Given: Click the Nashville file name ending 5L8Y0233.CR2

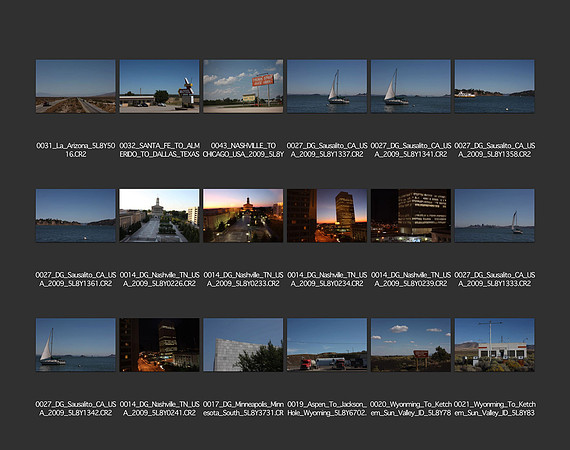Looking at the screenshot, I should tap(243, 279).
